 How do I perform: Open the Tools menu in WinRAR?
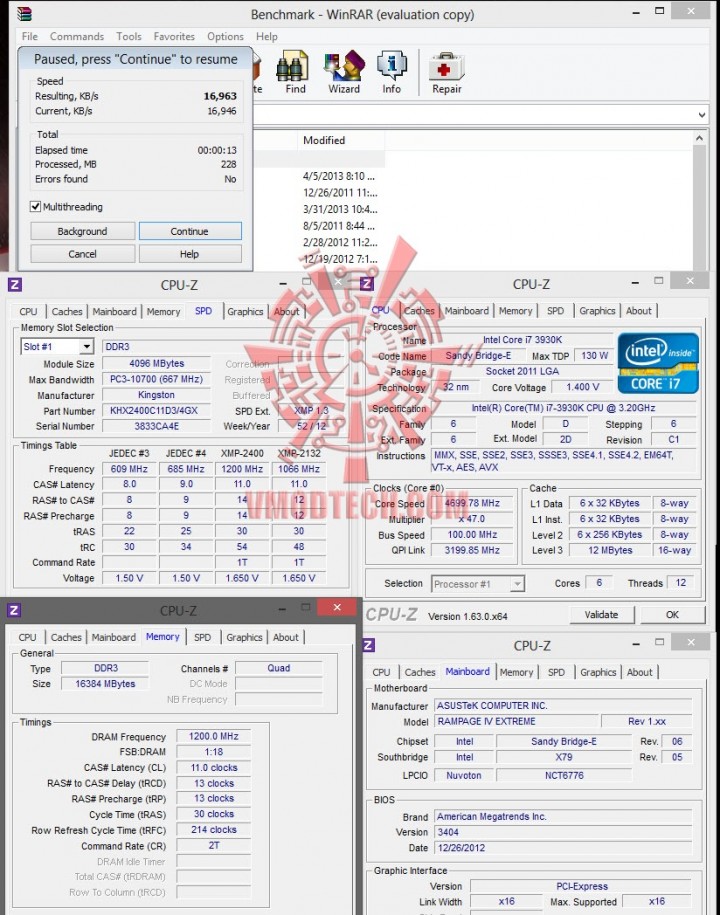(128, 36)
